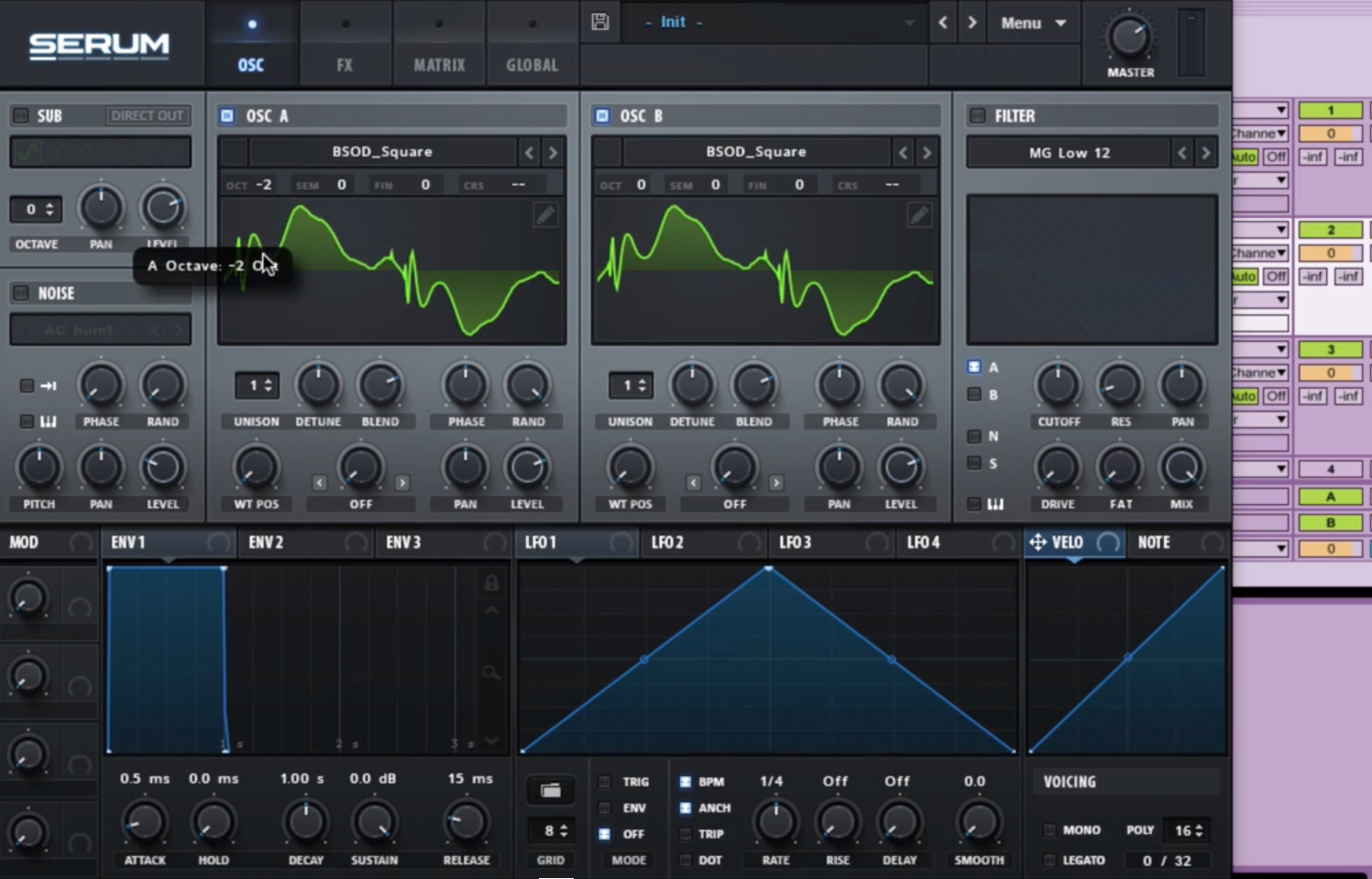Click the envelope scroll up chevron
Viewport: 1372px width, 879px height.
(x=491, y=610)
